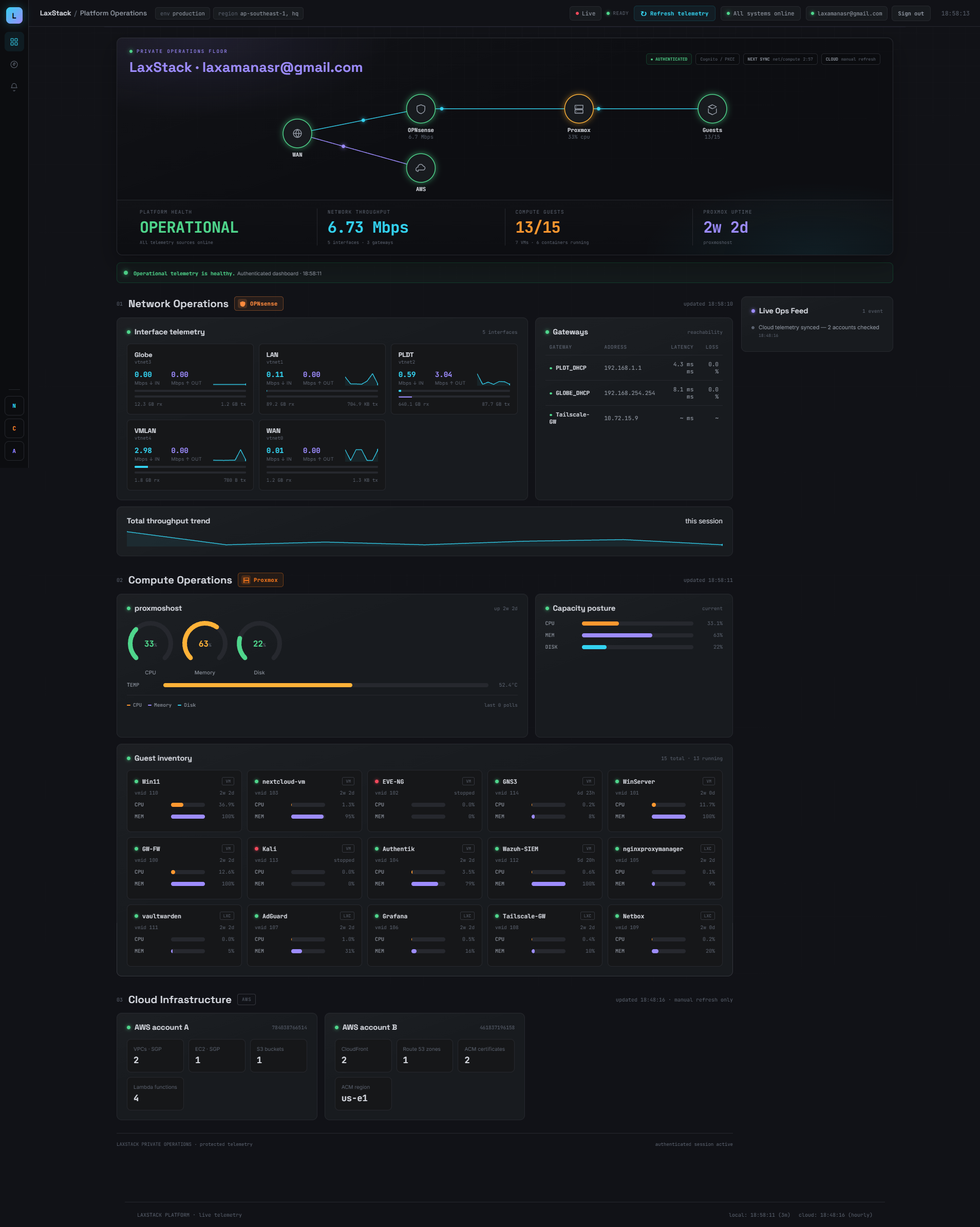
Task: Click the VPCs SGP tile
Action: pyautogui.click(x=155, y=1055)
